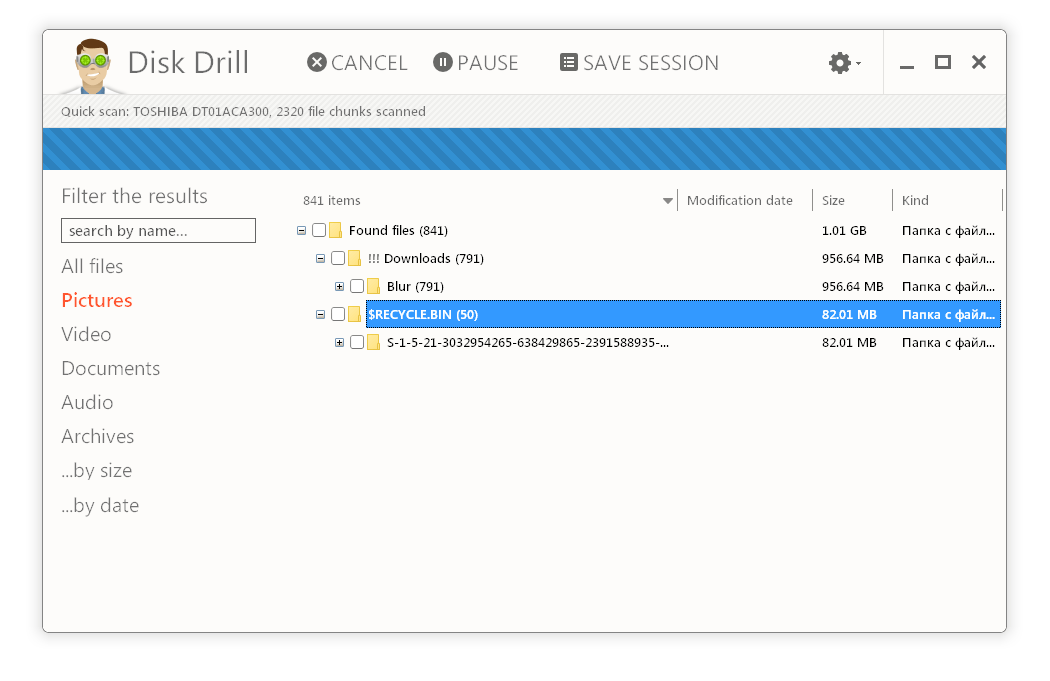1050x681 pixels.
Task: Click the 1.01 GB size value
Action: pos(844,231)
